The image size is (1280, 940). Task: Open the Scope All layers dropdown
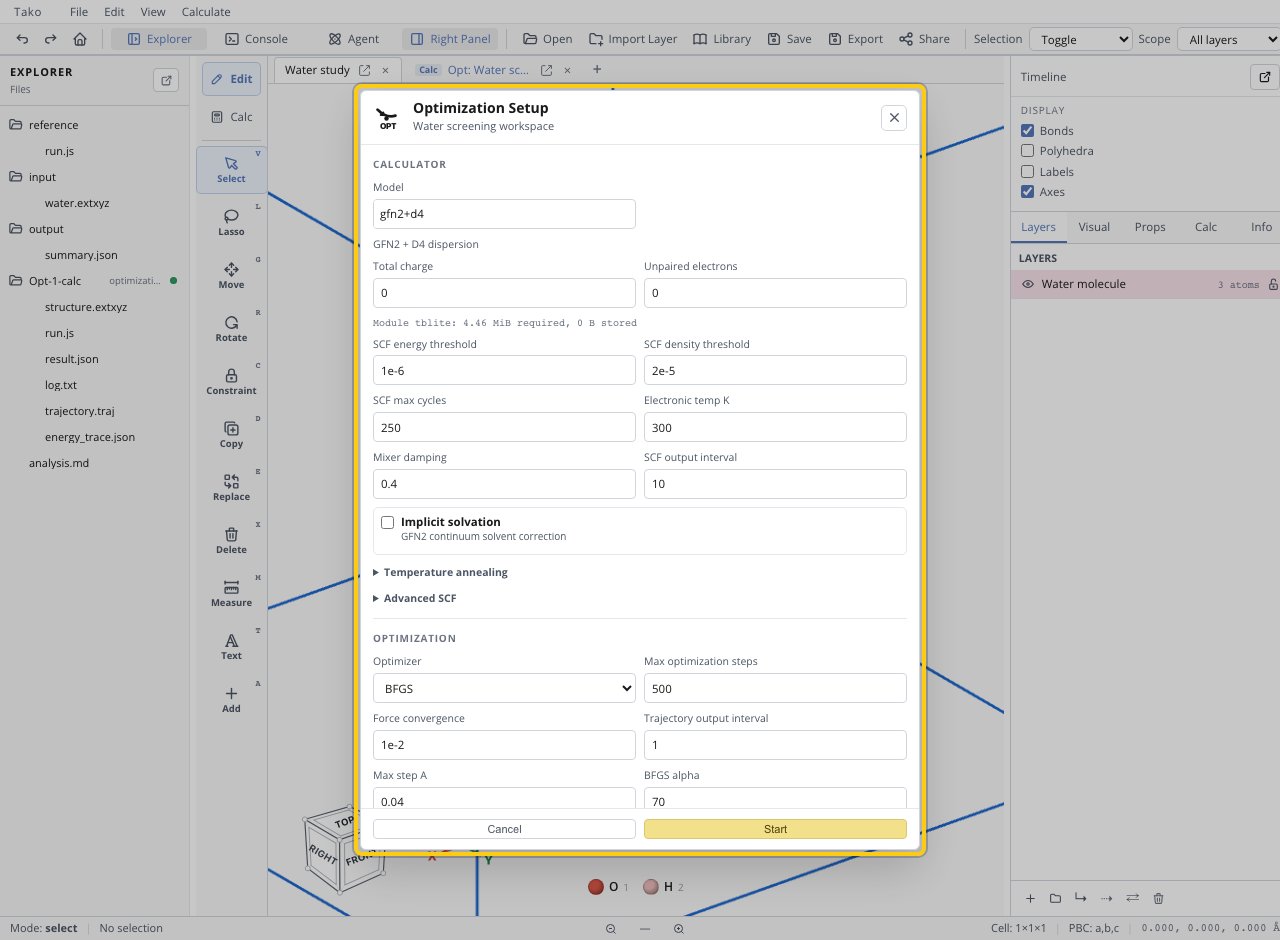1228,39
